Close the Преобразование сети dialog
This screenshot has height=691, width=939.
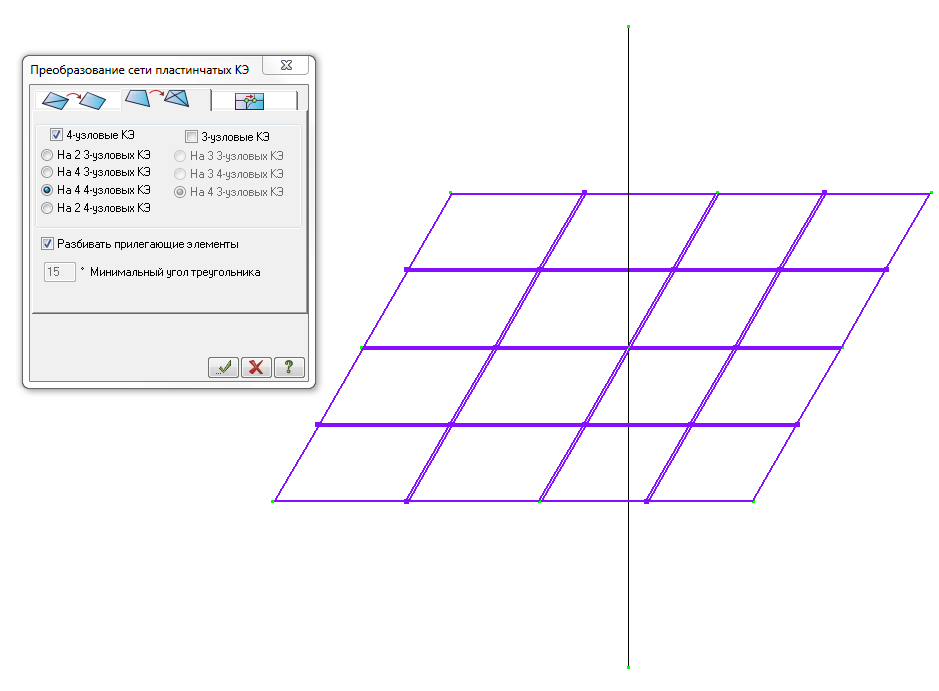tap(286, 65)
